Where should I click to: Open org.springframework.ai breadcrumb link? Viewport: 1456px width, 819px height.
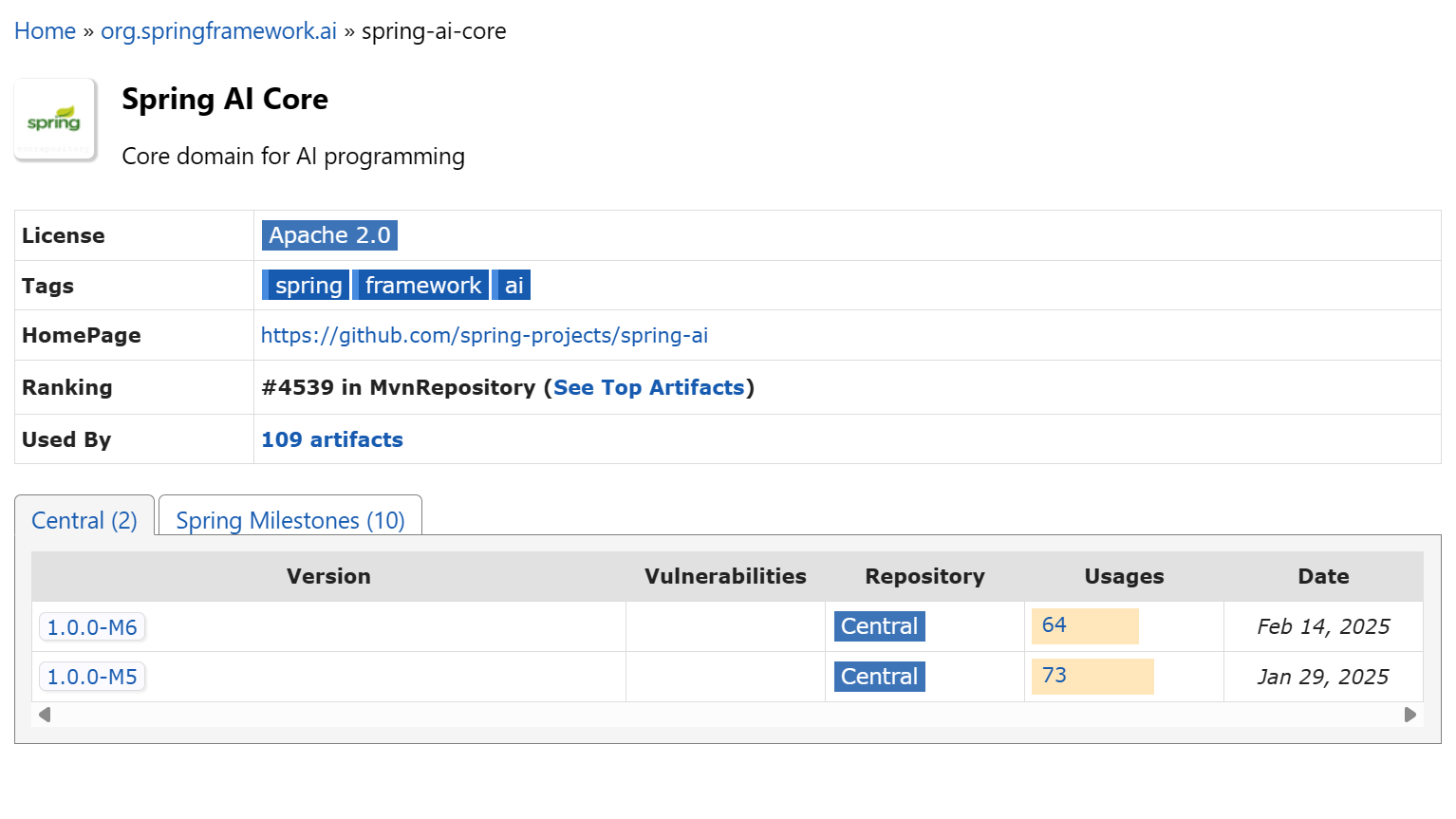pos(218,31)
